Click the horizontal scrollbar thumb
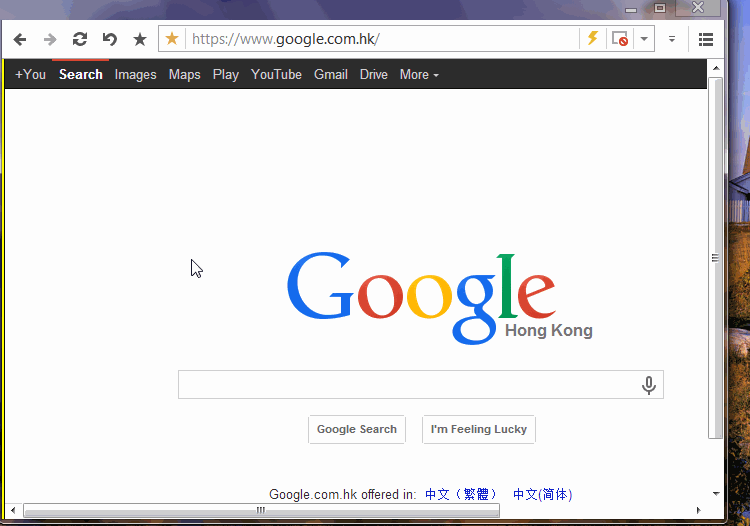 pyautogui.click(x=261, y=510)
